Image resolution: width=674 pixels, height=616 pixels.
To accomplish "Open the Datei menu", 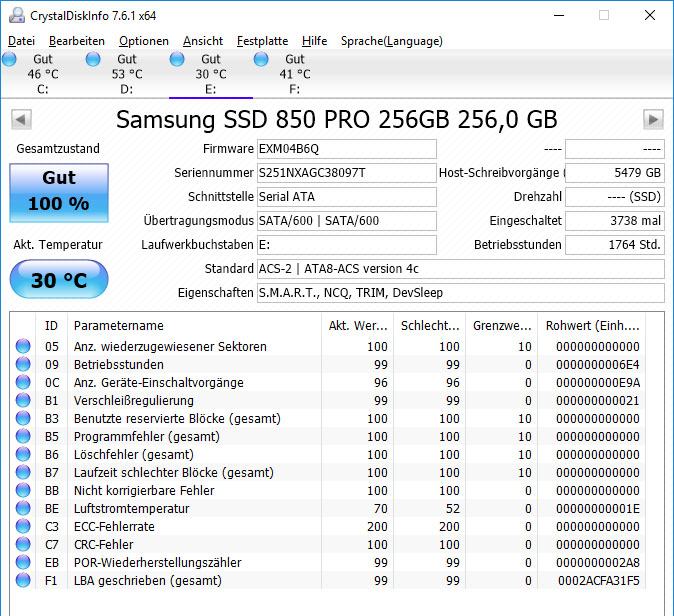I will point(21,41).
